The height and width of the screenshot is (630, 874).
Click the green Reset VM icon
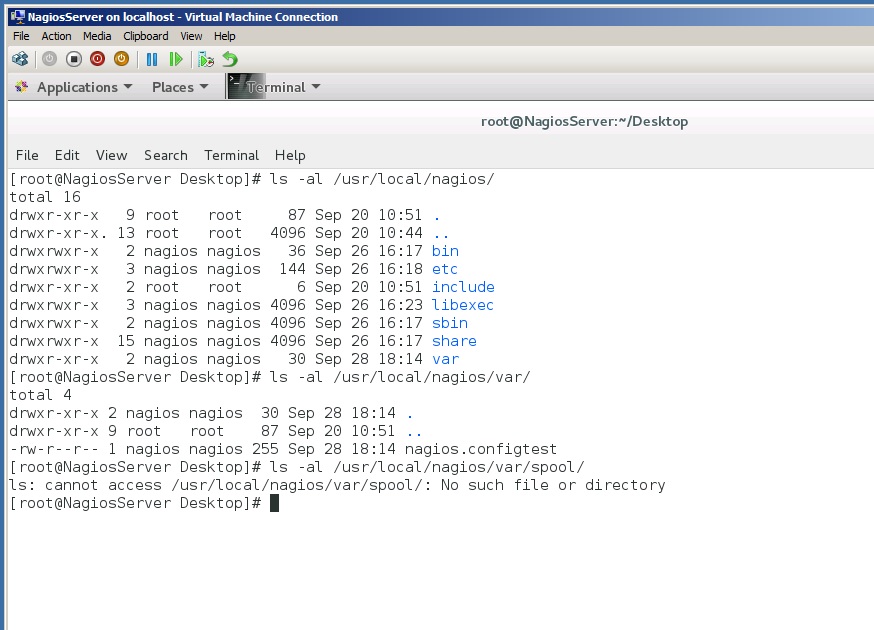(x=176, y=59)
